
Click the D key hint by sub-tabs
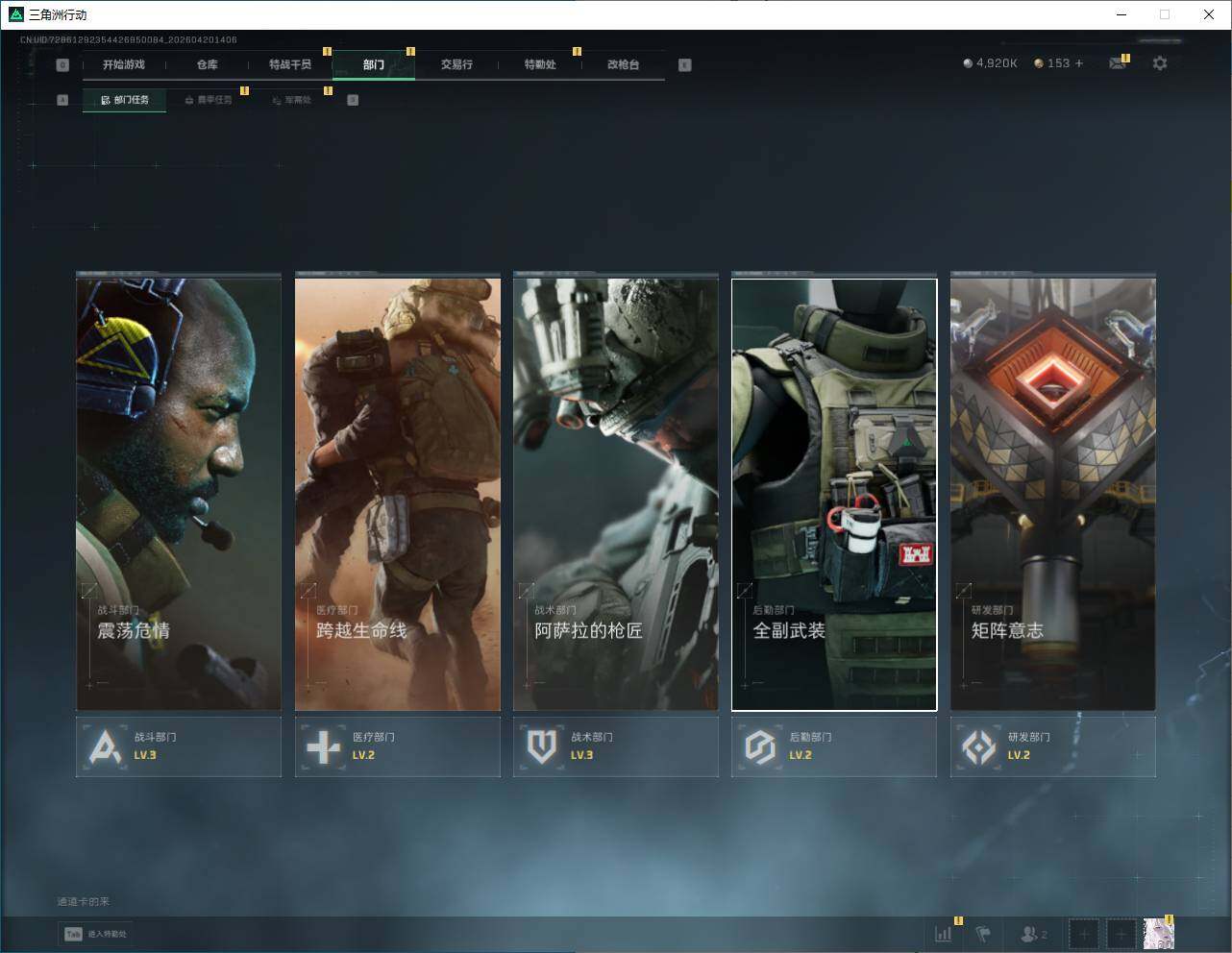click(353, 100)
